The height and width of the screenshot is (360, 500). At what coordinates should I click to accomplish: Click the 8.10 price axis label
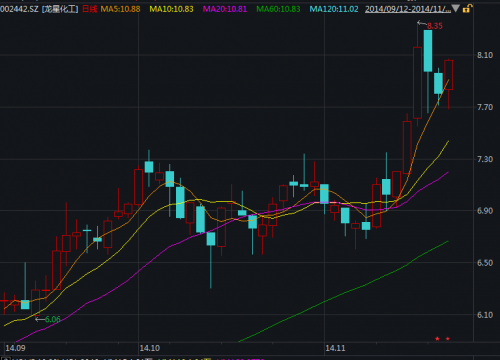point(485,55)
